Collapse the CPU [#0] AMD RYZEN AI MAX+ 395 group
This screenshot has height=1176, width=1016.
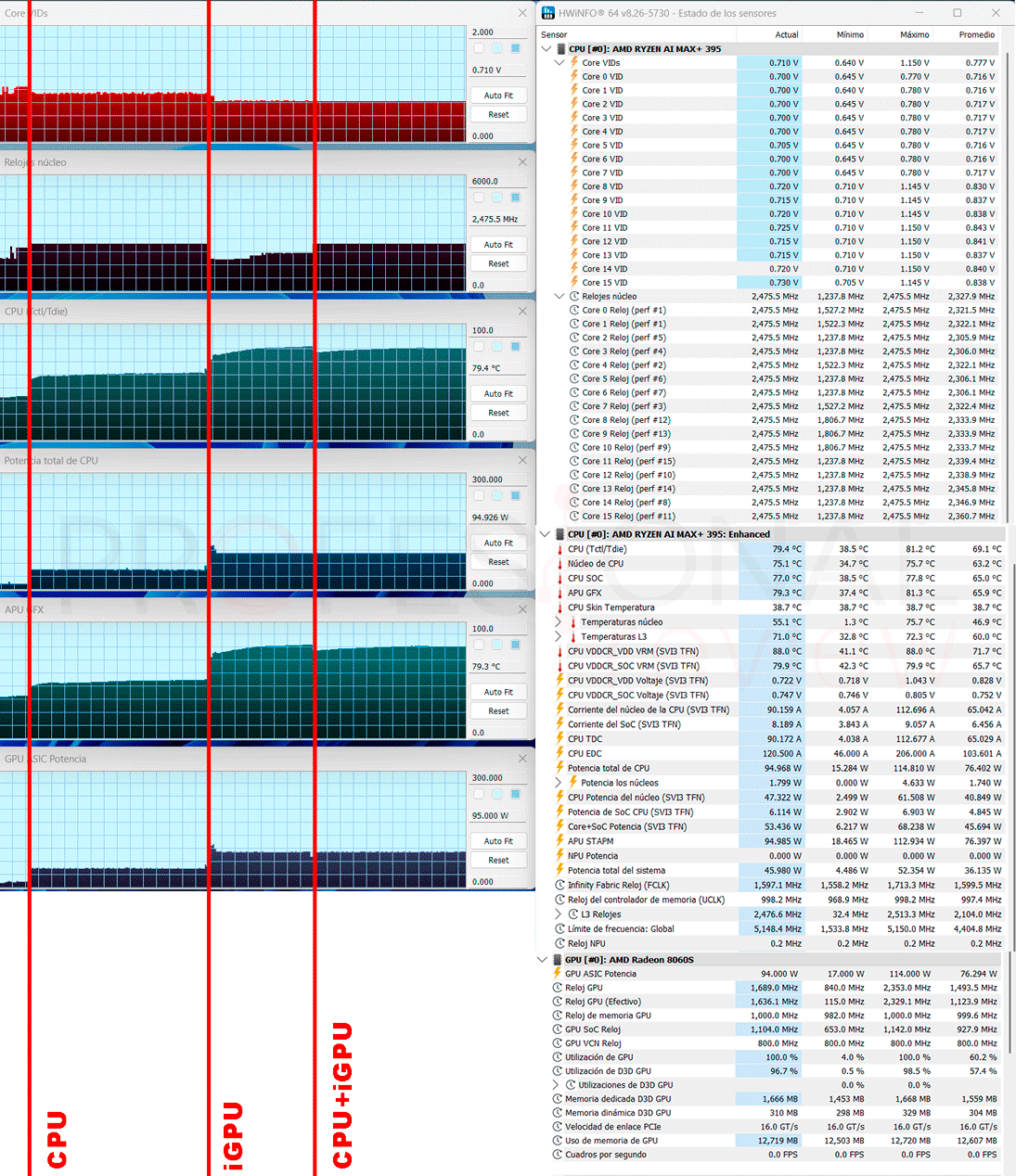(x=546, y=49)
